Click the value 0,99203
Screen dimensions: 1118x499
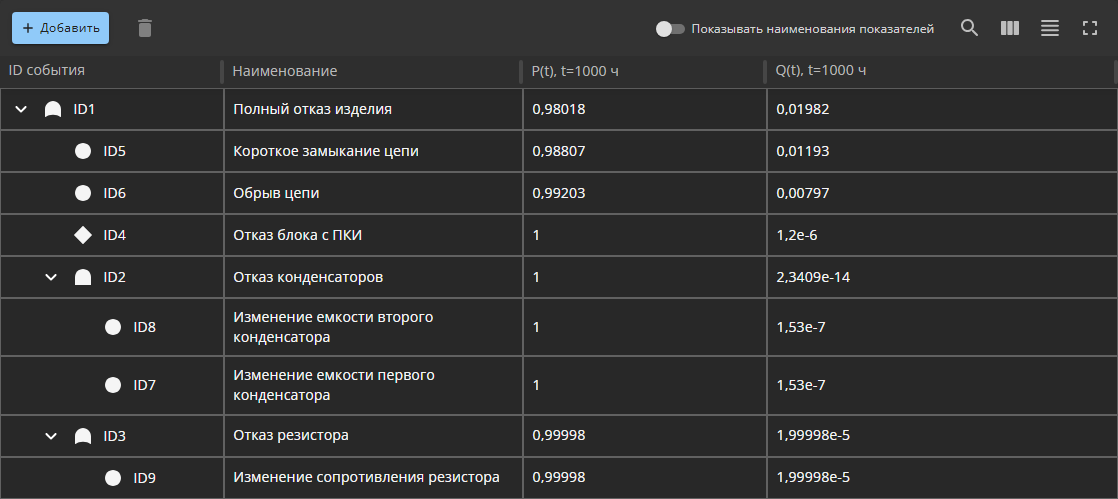pos(559,193)
